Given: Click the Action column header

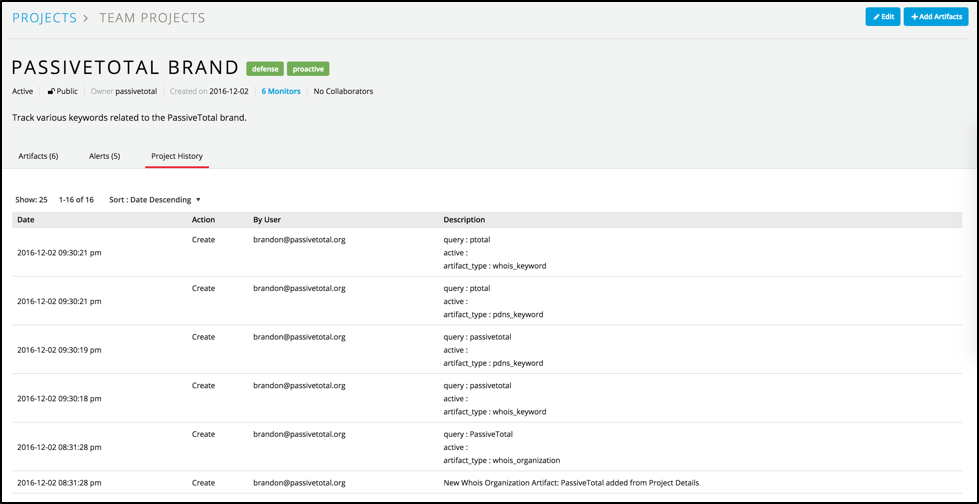Looking at the screenshot, I should (203, 220).
